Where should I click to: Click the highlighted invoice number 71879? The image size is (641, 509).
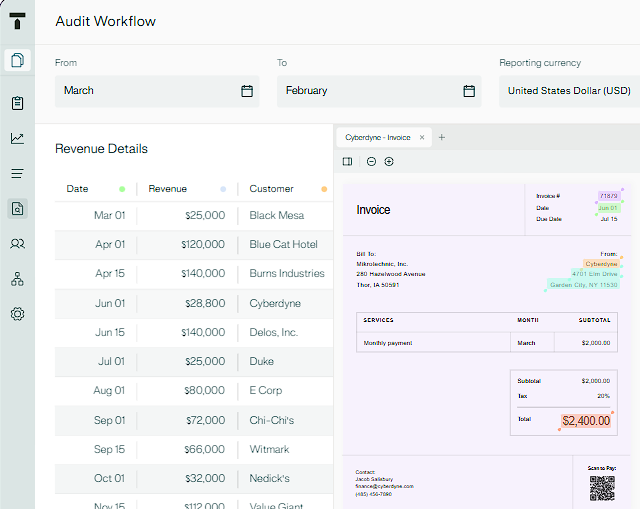point(609,196)
